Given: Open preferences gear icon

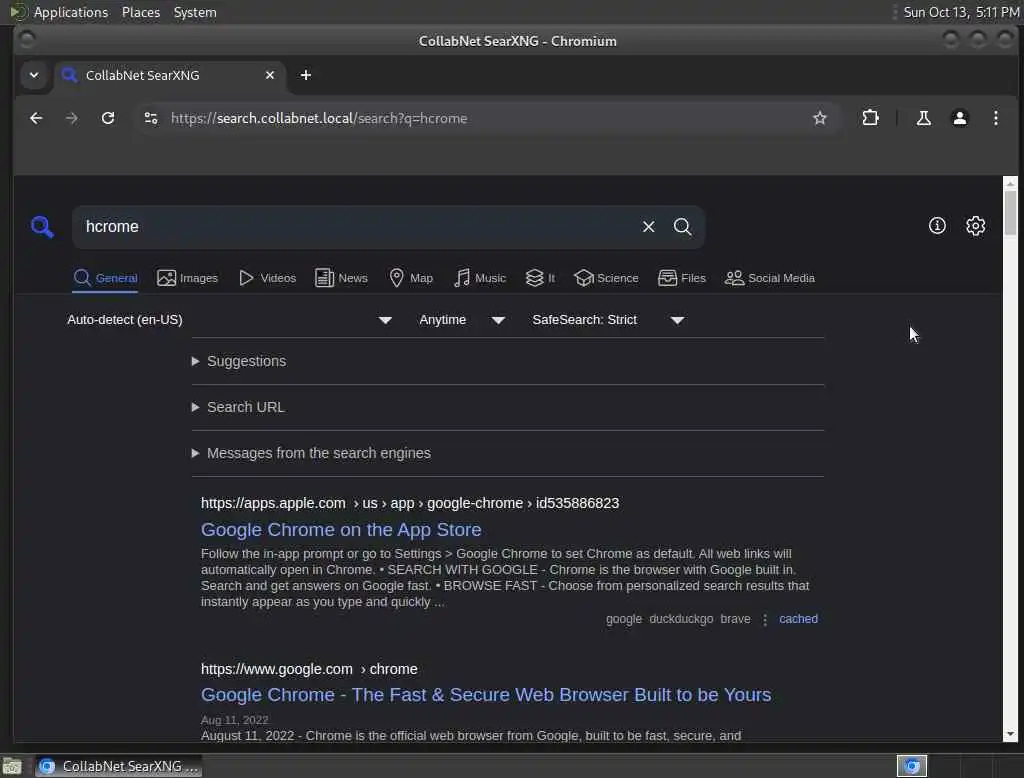Looking at the screenshot, I should click(975, 226).
